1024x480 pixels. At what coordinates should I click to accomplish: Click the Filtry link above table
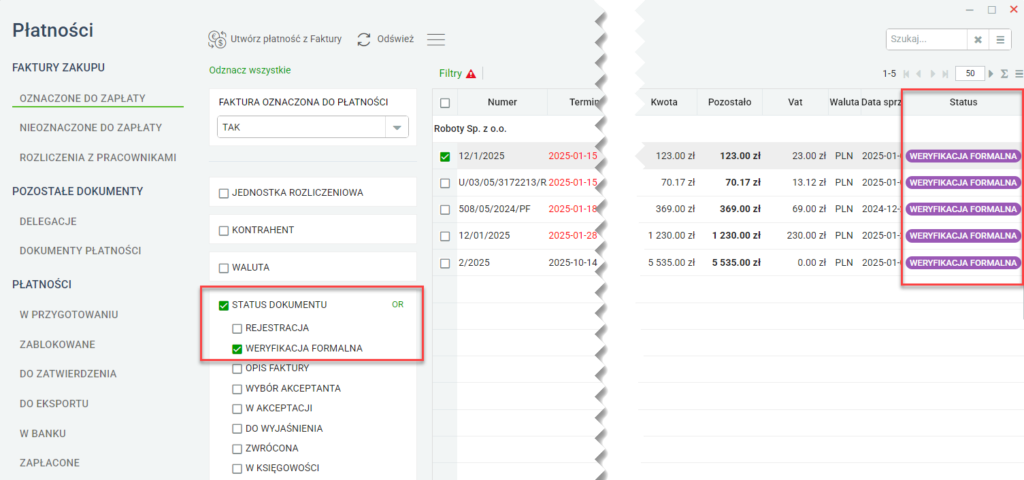(x=451, y=74)
